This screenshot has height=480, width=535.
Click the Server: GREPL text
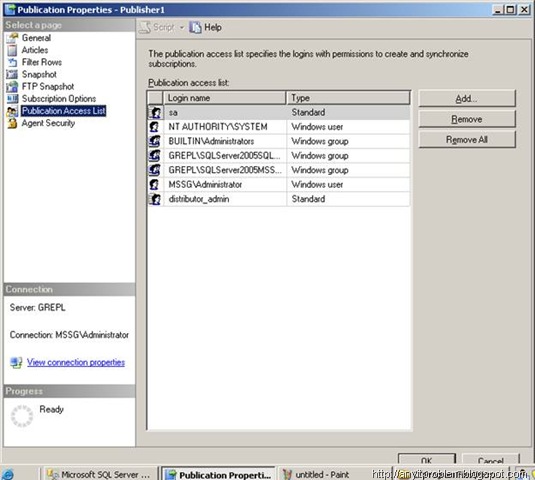click(x=38, y=308)
